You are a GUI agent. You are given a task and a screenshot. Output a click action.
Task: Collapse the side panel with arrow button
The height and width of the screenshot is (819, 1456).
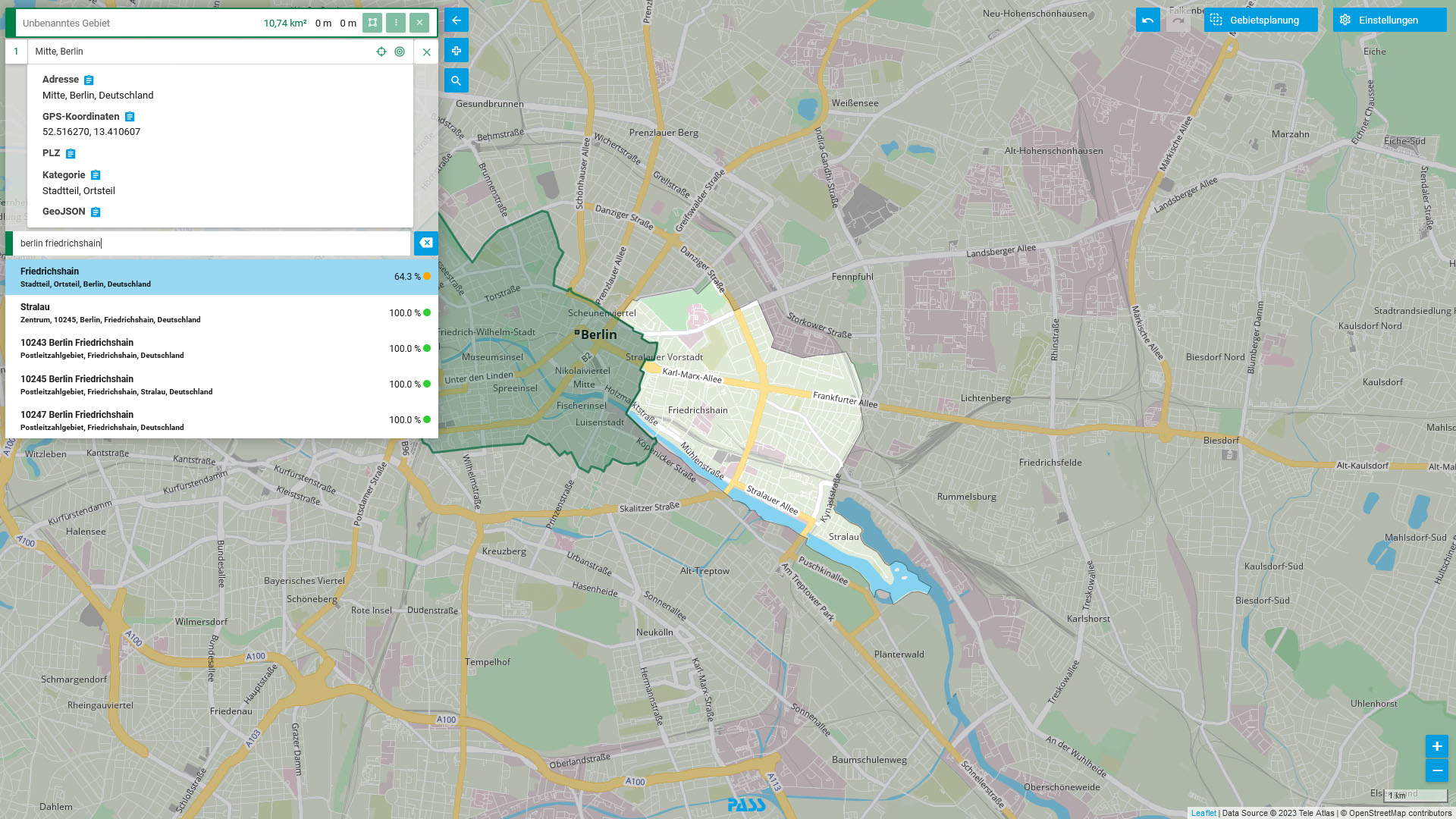[457, 20]
